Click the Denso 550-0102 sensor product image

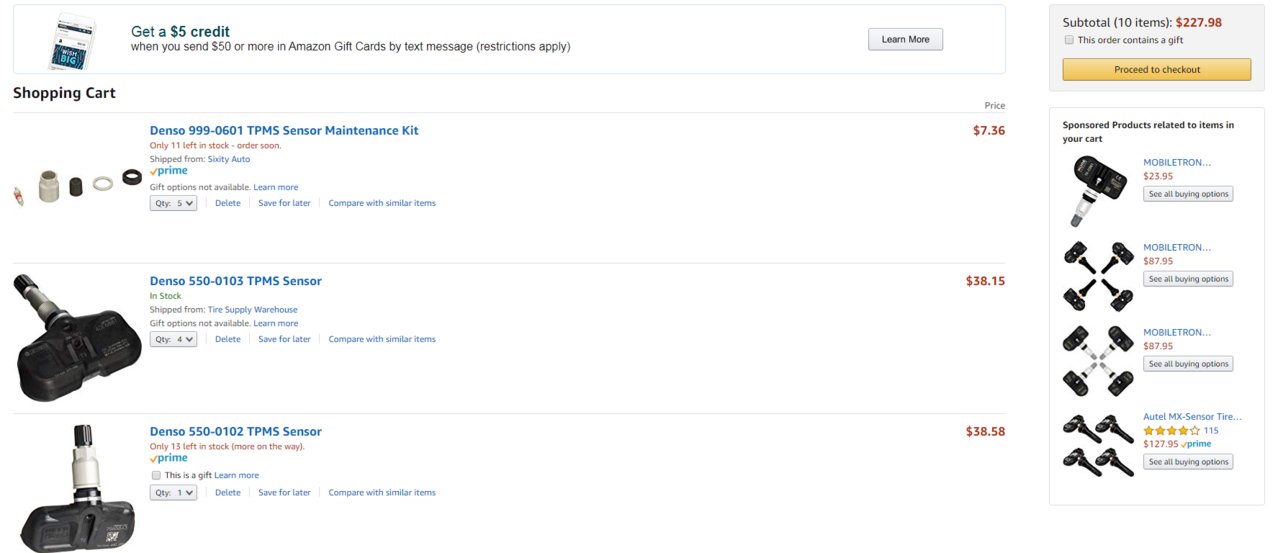[78, 488]
